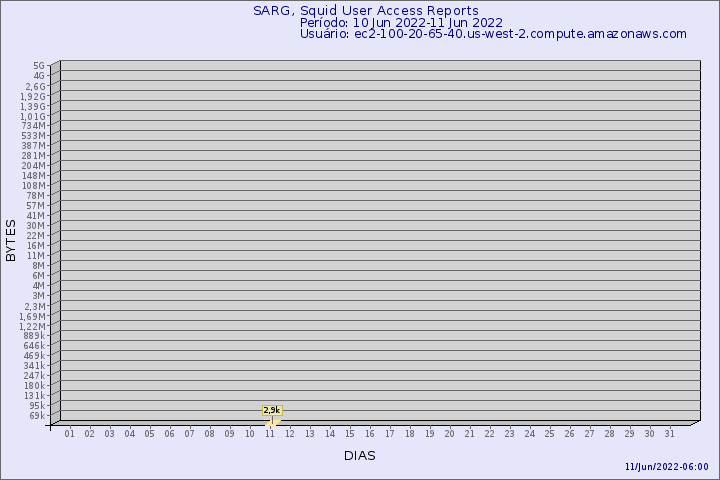Screen dimensions: 720x480
Task: Click day 20 on the x-axis
Action: pyautogui.click(x=450, y=434)
